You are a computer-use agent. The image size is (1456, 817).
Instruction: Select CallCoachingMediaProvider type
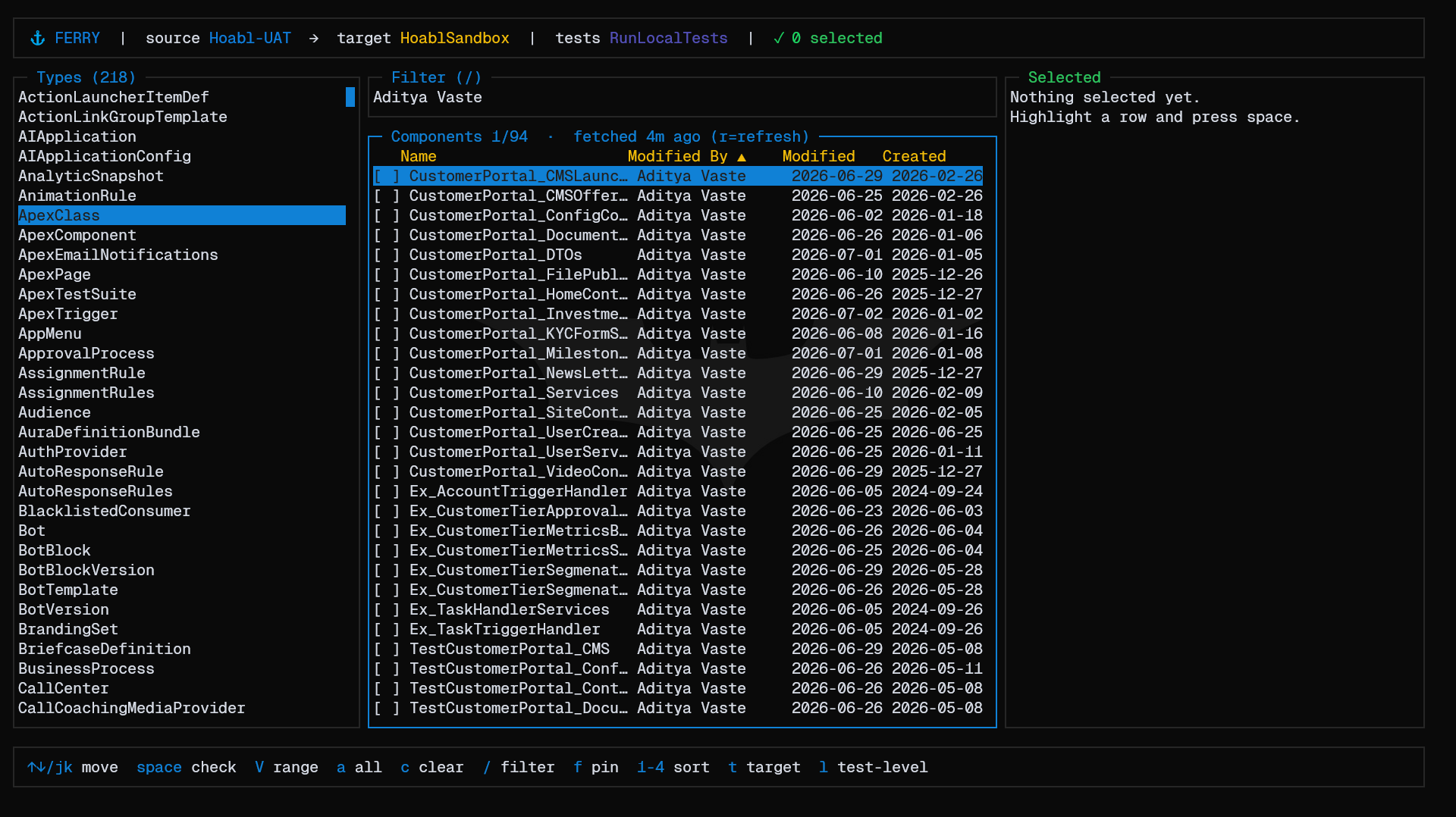[132, 708]
